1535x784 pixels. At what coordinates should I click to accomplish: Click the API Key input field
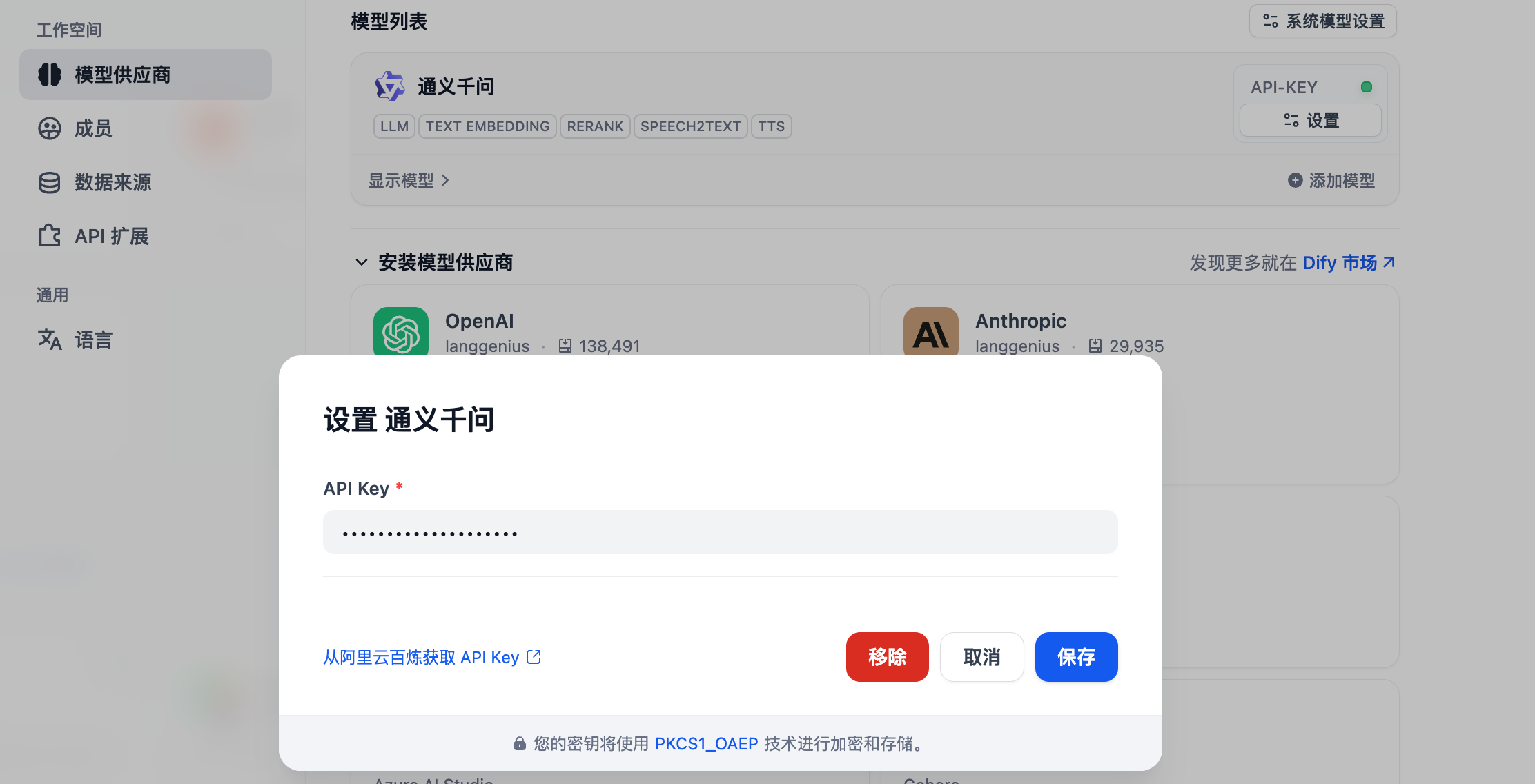click(x=721, y=532)
